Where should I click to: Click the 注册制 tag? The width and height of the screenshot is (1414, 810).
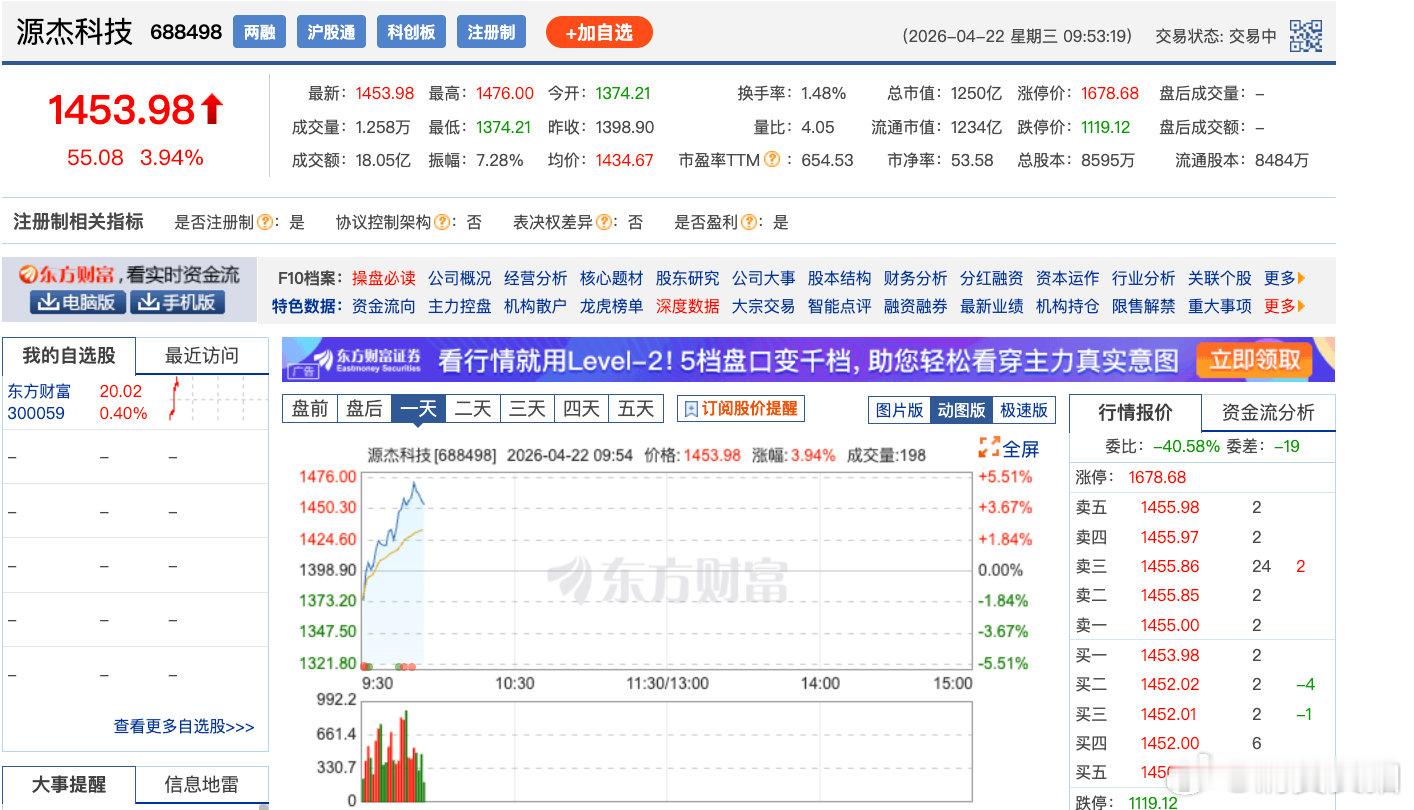click(x=491, y=32)
